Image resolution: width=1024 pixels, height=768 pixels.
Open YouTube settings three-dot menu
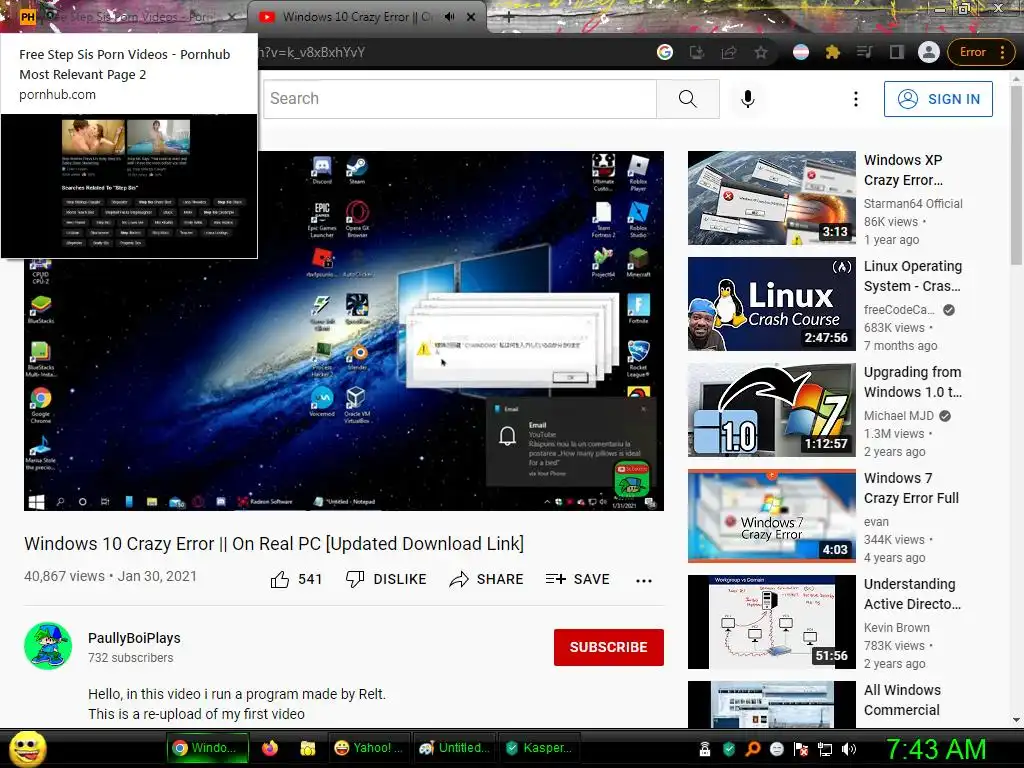click(856, 99)
